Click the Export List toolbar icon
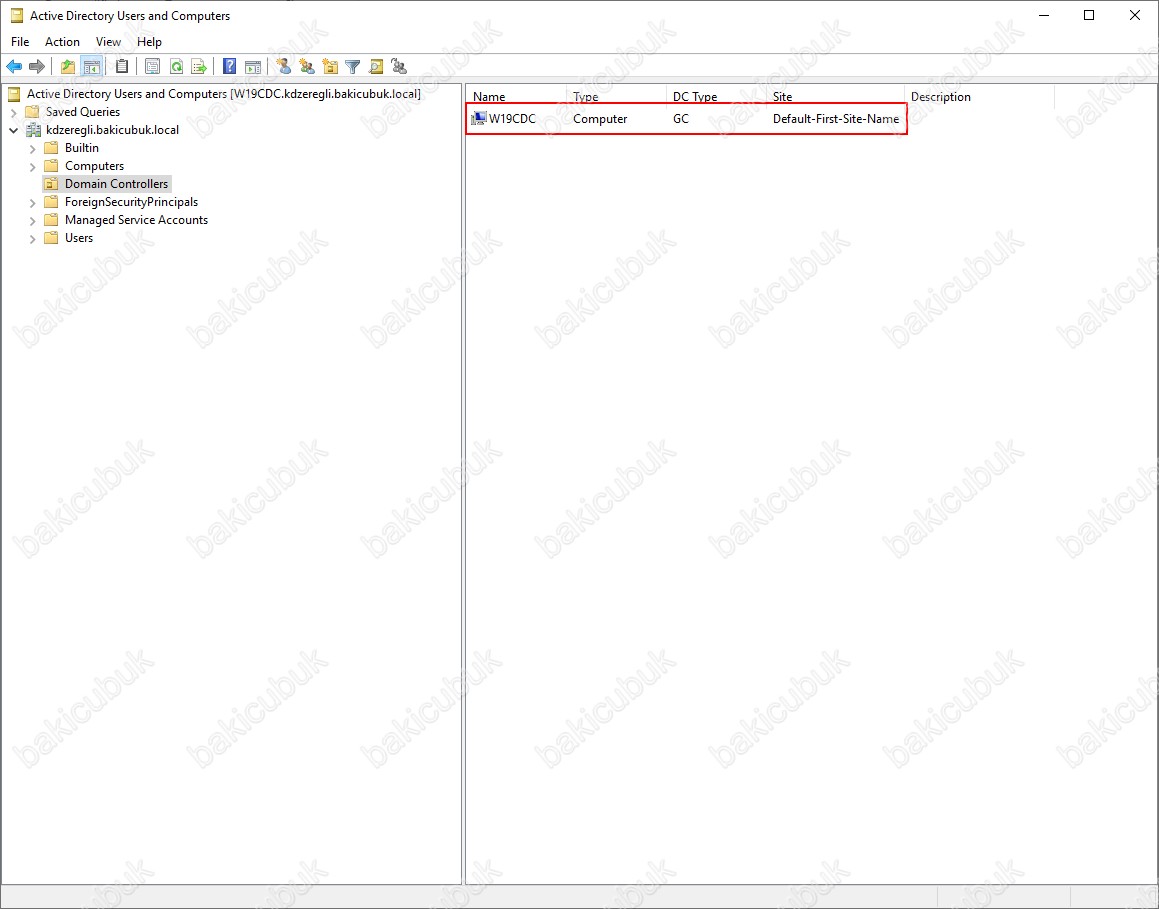Screen dimensions: 1159x909 (199, 67)
